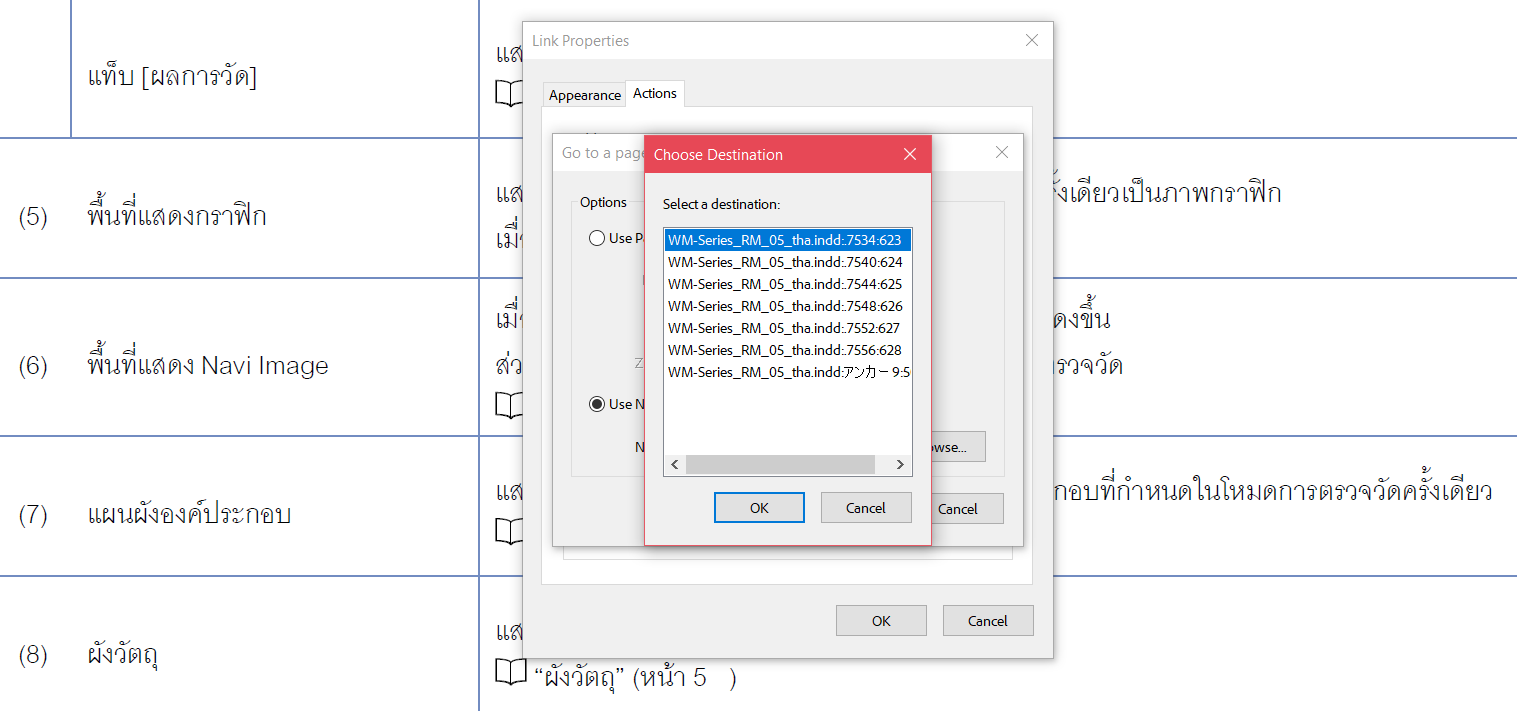Switch to the Appearance tab
The height and width of the screenshot is (711, 1517).
pos(584,94)
